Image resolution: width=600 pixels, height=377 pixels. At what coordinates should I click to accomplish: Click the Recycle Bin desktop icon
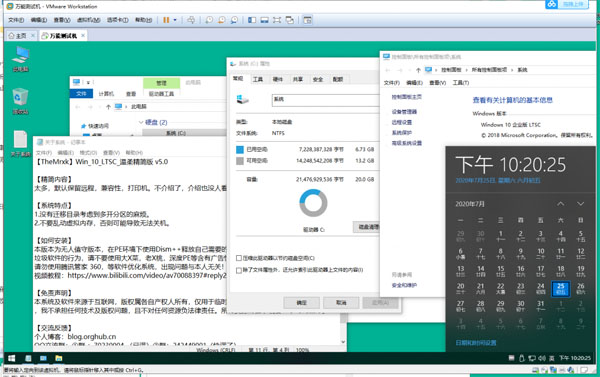tap(20, 101)
